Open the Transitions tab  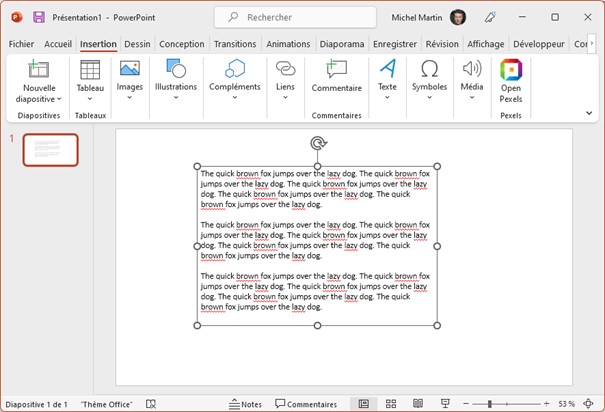point(235,44)
